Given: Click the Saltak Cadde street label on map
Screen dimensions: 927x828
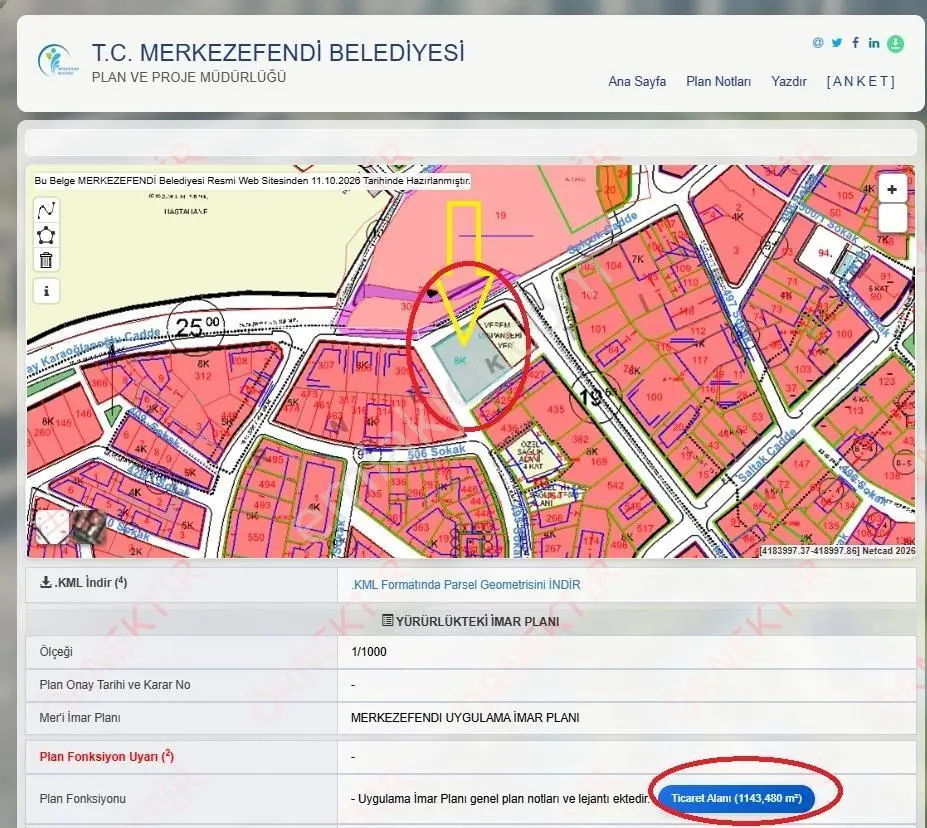Looking at the screenshot, I should (x=767, y=456).
